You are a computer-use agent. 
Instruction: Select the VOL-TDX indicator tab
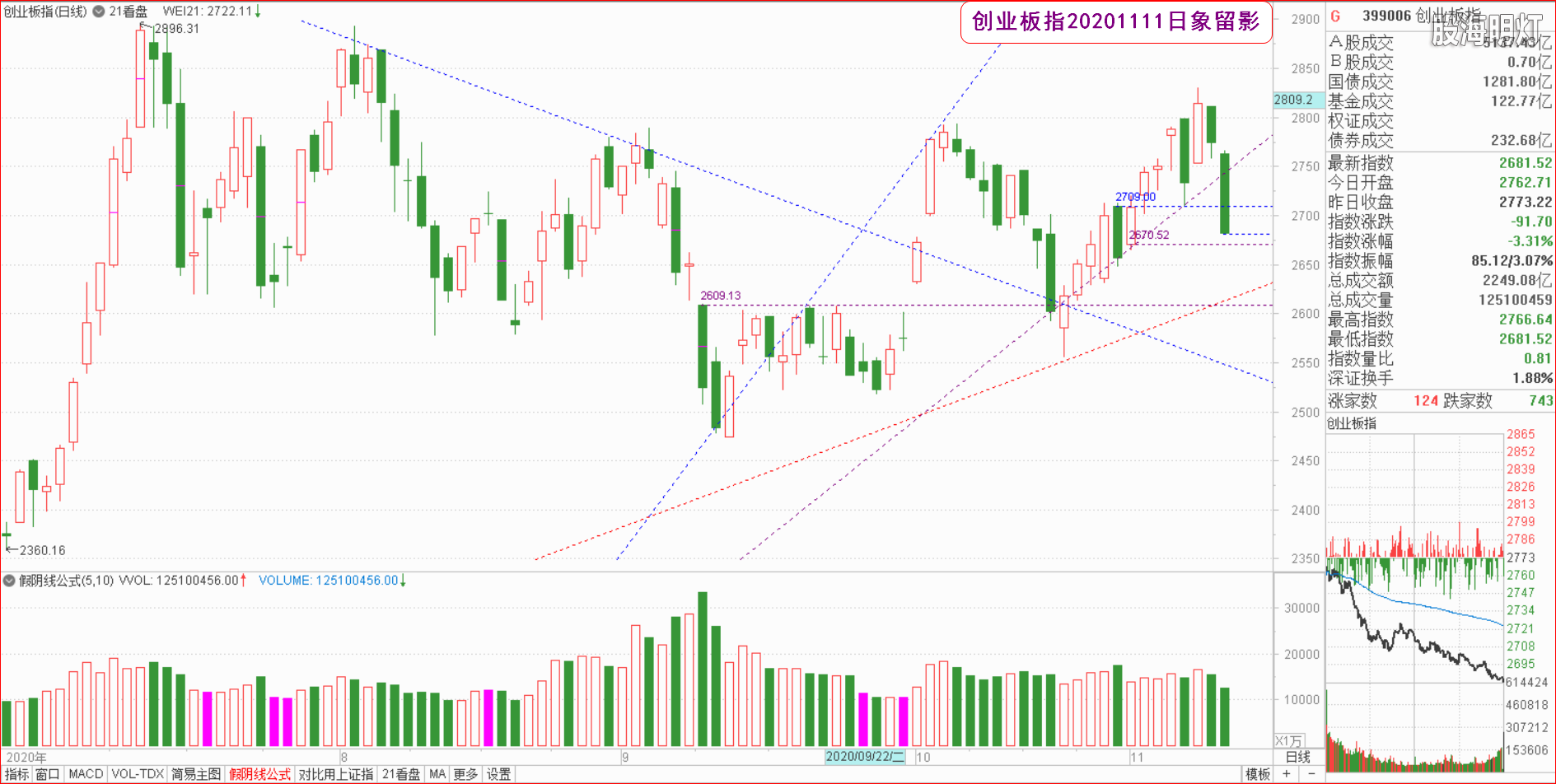(x=138, y=775)
